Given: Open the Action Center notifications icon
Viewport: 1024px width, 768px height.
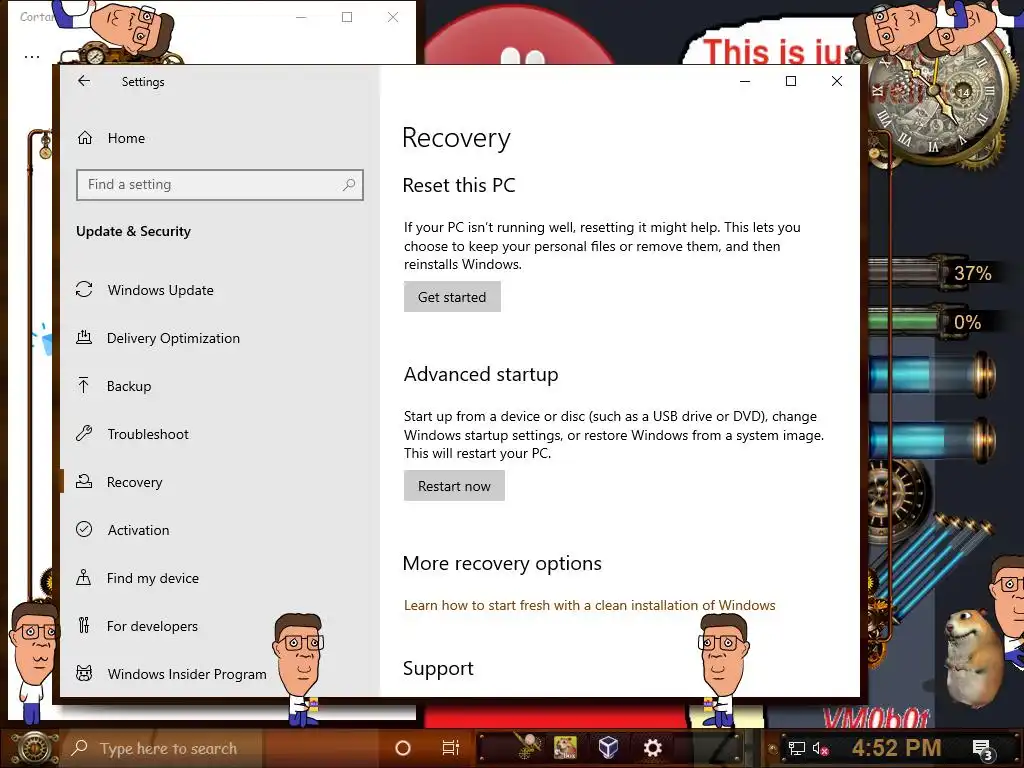Looking at the screenshot, I should (982, 749).
